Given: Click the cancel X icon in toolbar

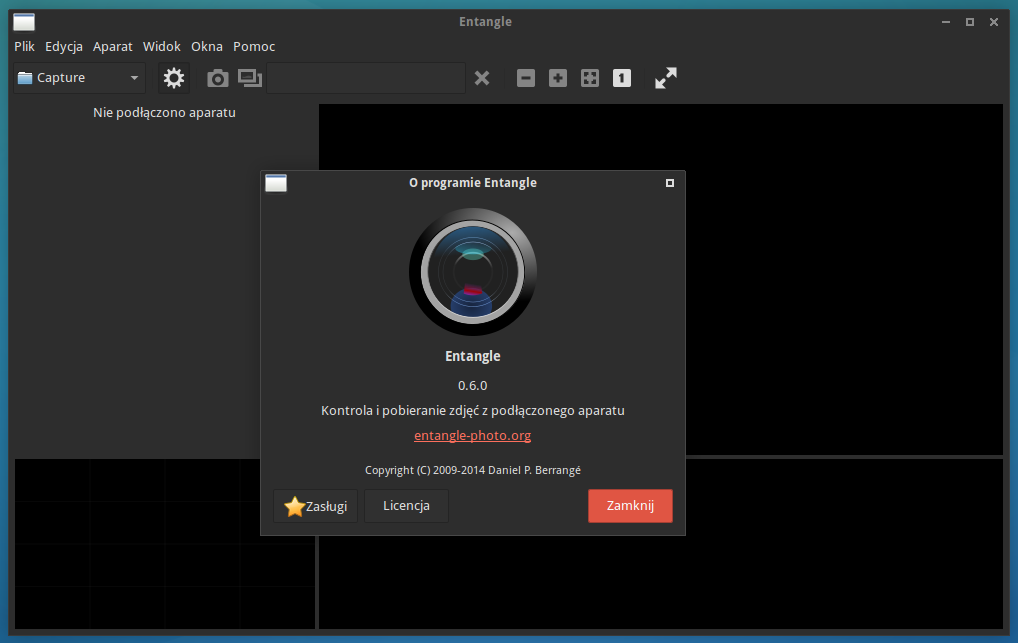Looking at the screenshot, I should 482,79.
